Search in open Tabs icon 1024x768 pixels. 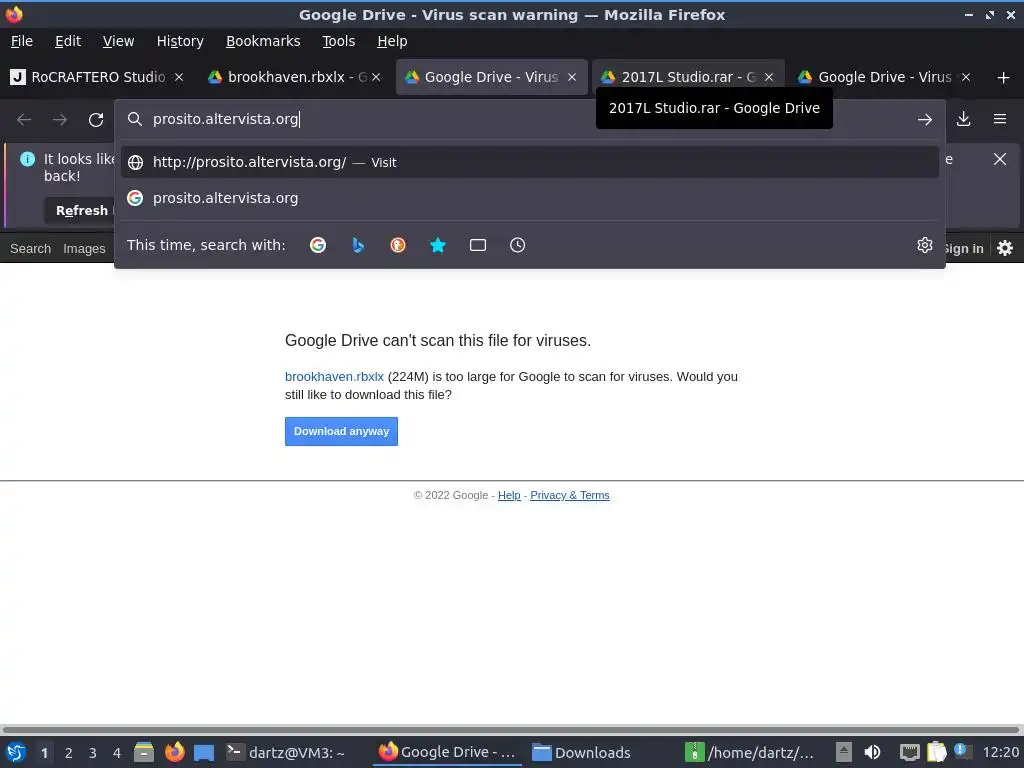478,245
